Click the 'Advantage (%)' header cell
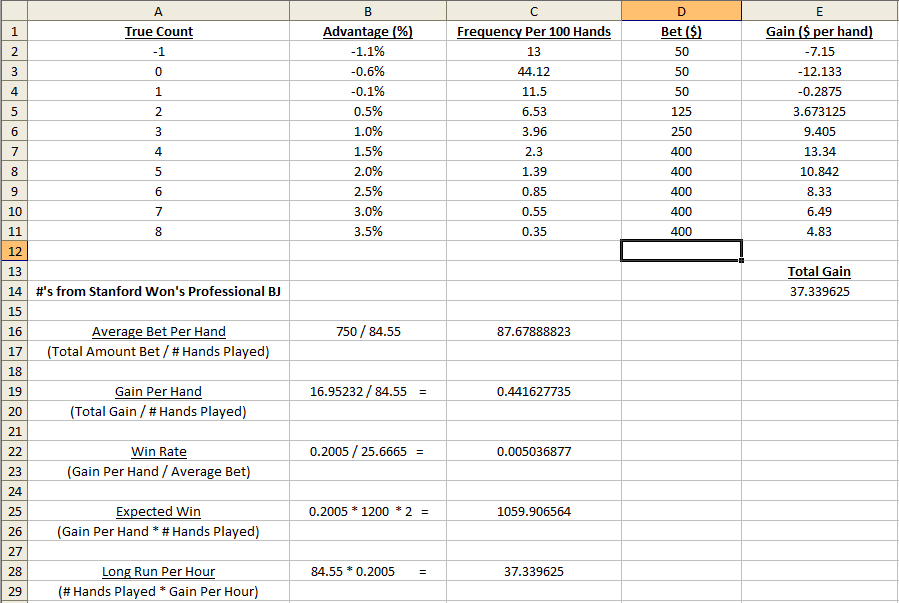 pyautogui.click(x=368, y=32)
